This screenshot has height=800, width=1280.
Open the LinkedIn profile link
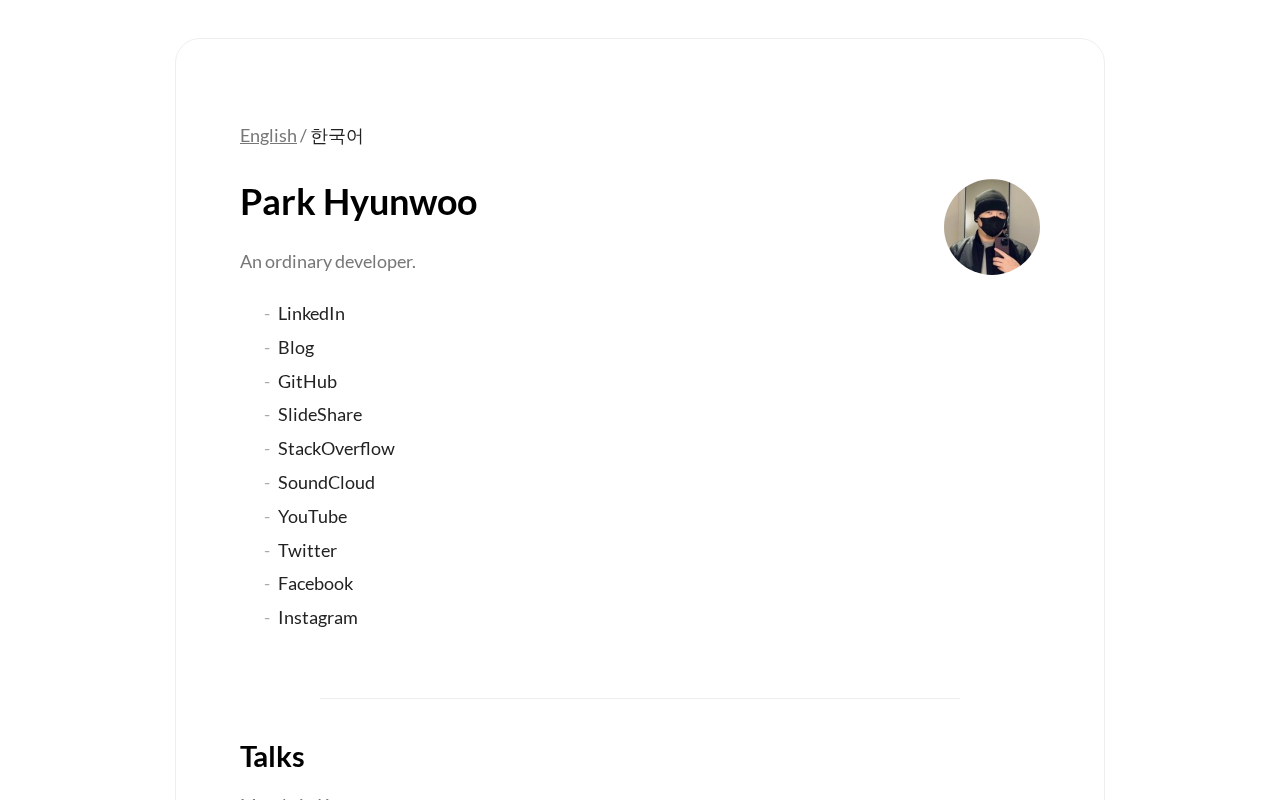311,314
